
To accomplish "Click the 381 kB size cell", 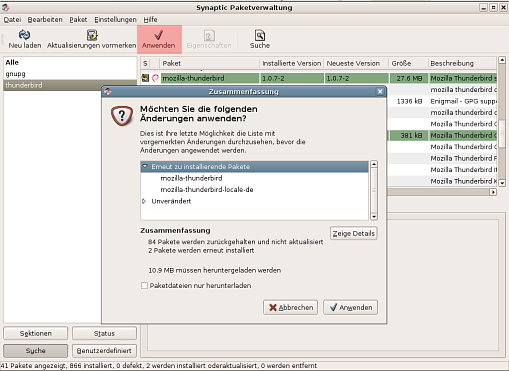I will pyautogui.click(x=409, y=135).
